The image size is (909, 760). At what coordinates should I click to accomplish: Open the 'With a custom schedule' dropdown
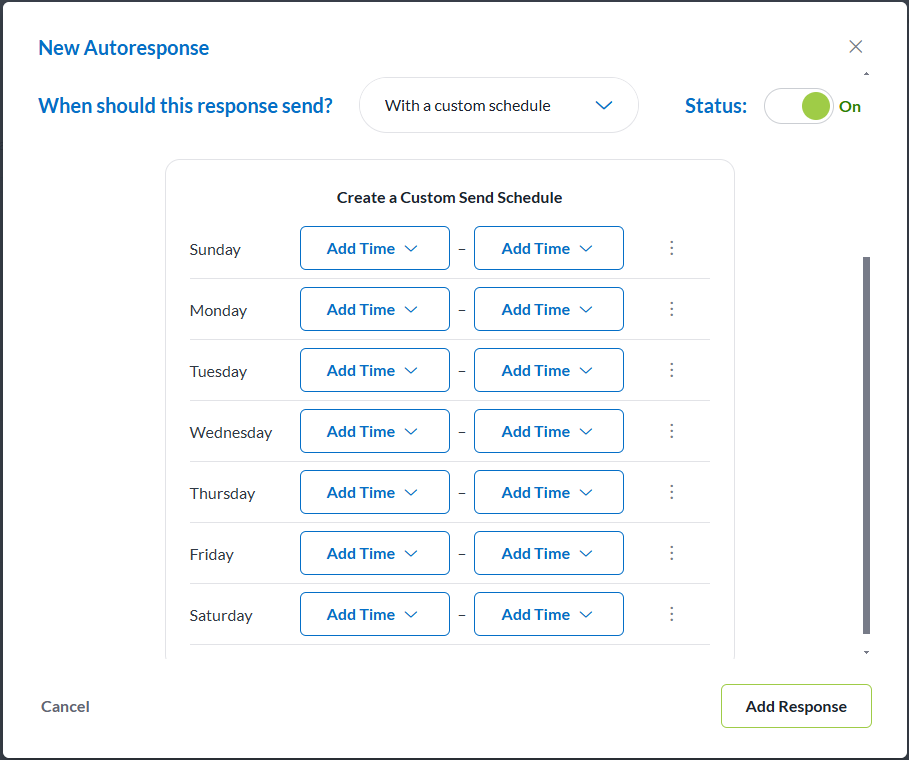[x=498, y=105]
